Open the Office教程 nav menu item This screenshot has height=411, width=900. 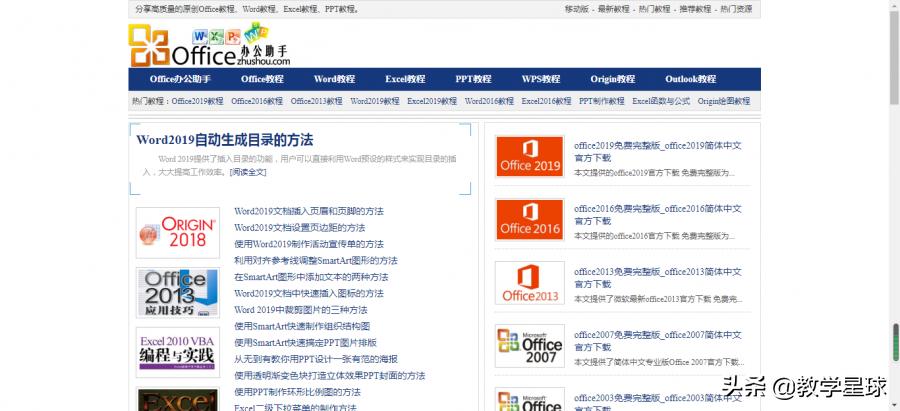pos(262,79)
